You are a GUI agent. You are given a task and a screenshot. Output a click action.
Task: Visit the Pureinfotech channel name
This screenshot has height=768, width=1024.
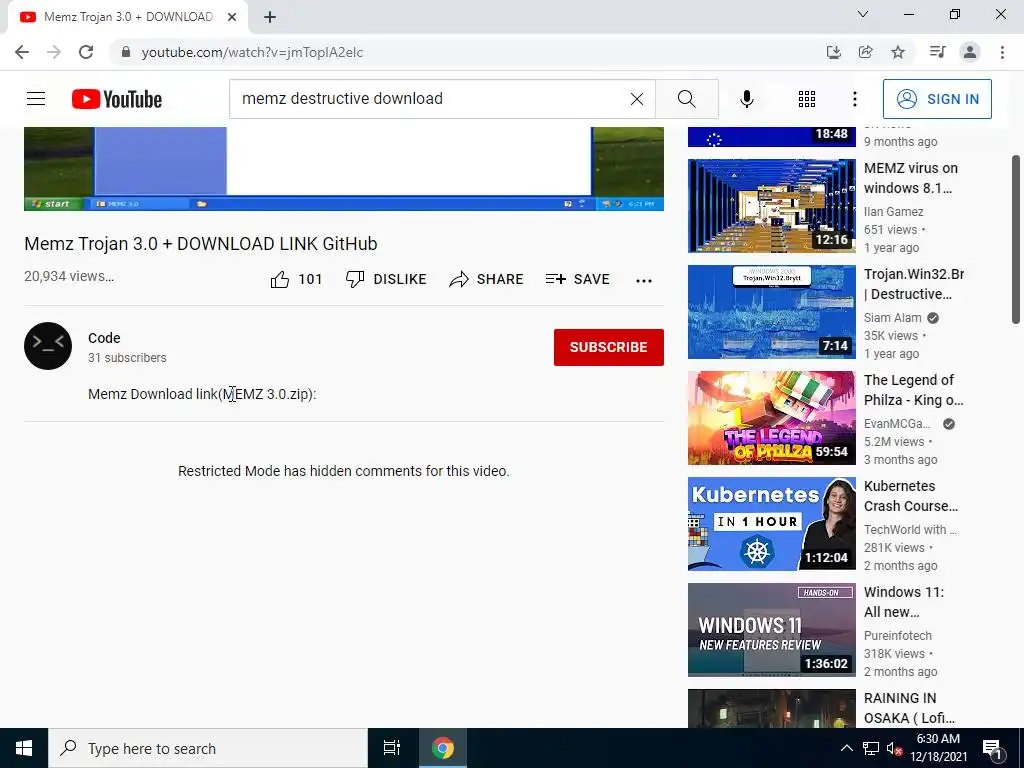898,635
